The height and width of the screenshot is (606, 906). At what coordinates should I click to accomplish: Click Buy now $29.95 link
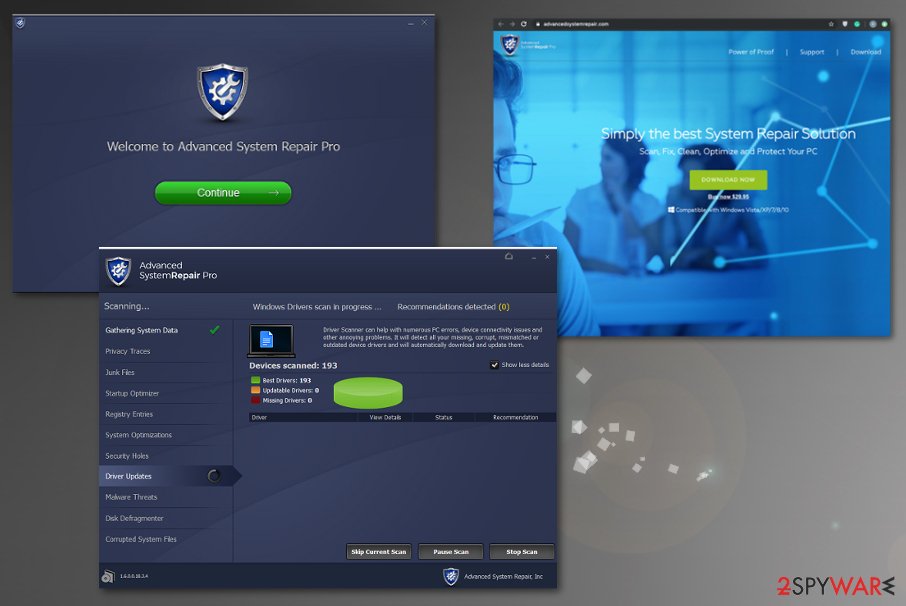click(728, 197)
